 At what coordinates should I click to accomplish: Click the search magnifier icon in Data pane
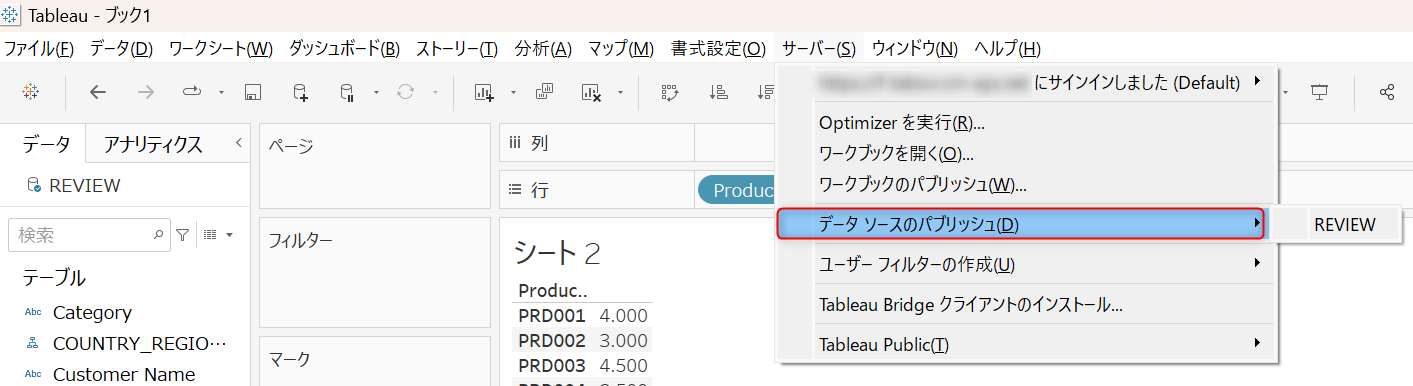click(159, 235)
